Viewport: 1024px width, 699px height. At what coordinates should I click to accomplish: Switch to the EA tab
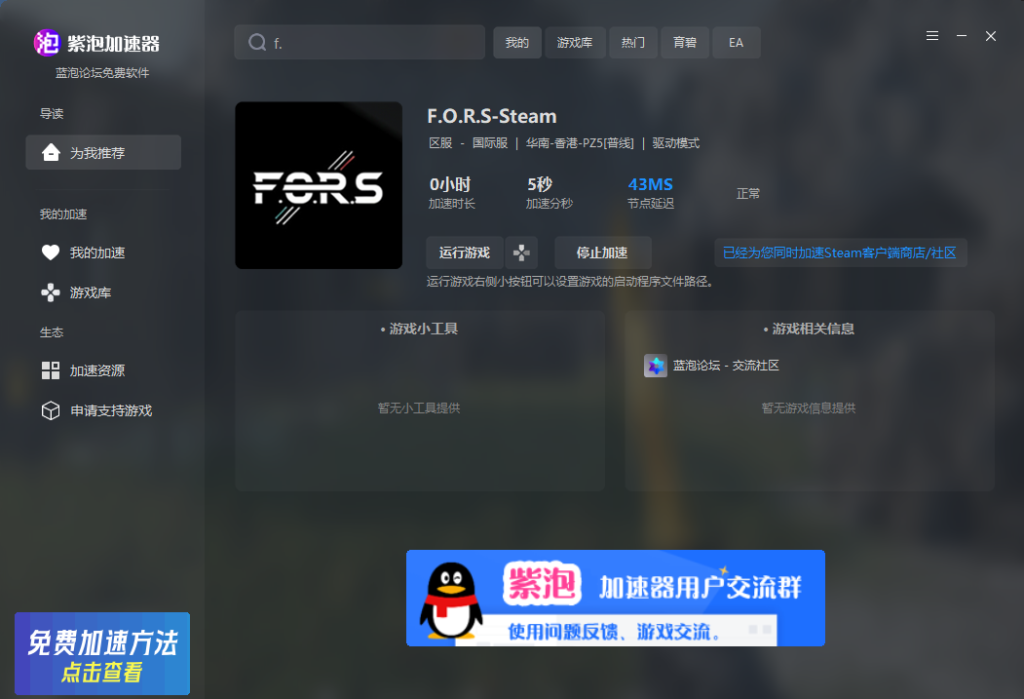[736, 42]
